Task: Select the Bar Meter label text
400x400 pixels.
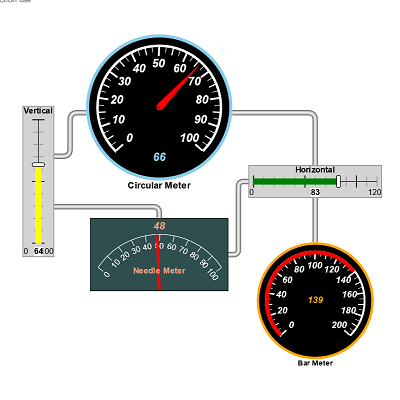Action: (x=315, y=363)
